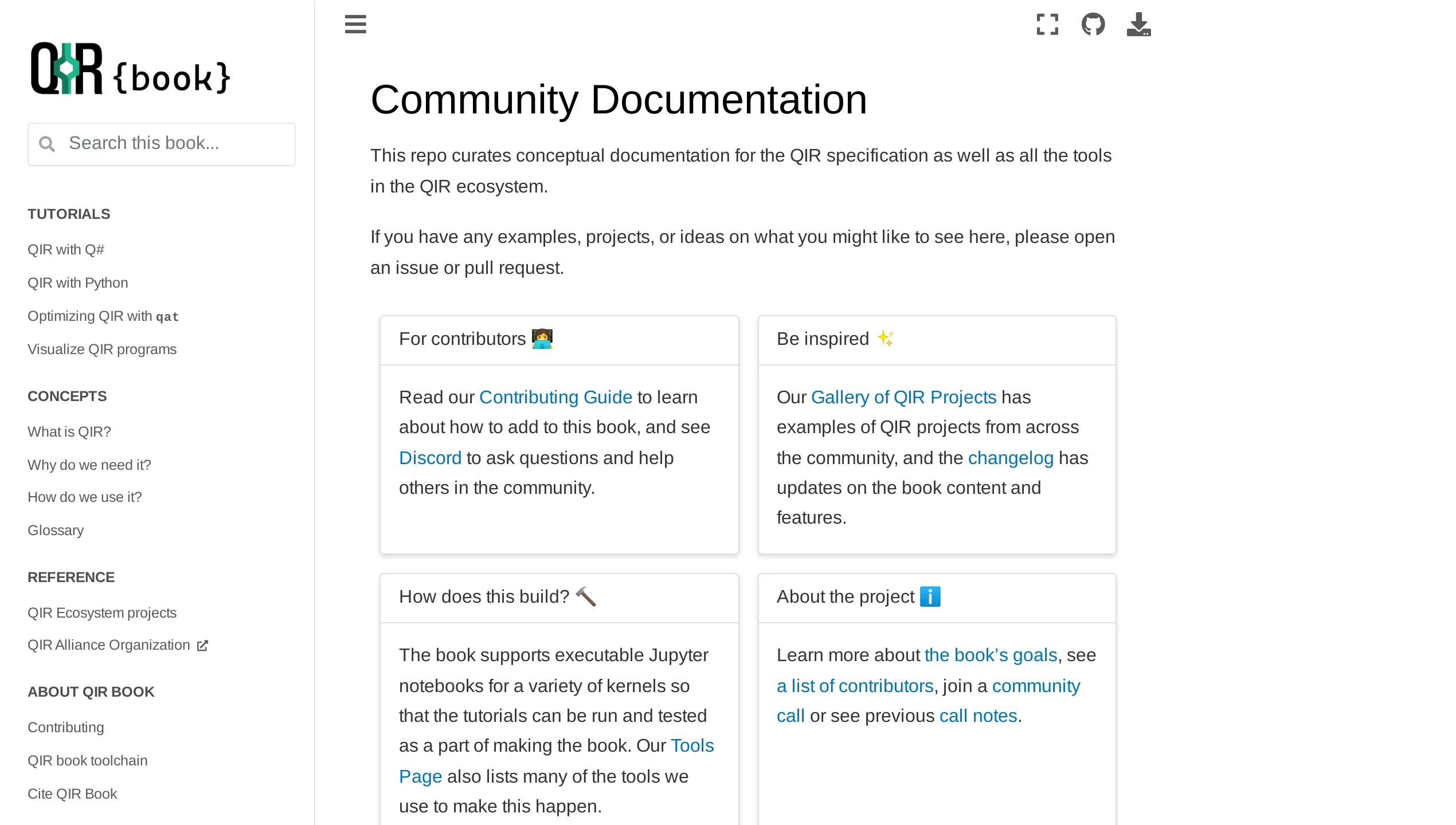Viewport: 1456px width, 825px height.
Task: Toggle the sidebar with the hamburger icon
Action: pos(355,24)
